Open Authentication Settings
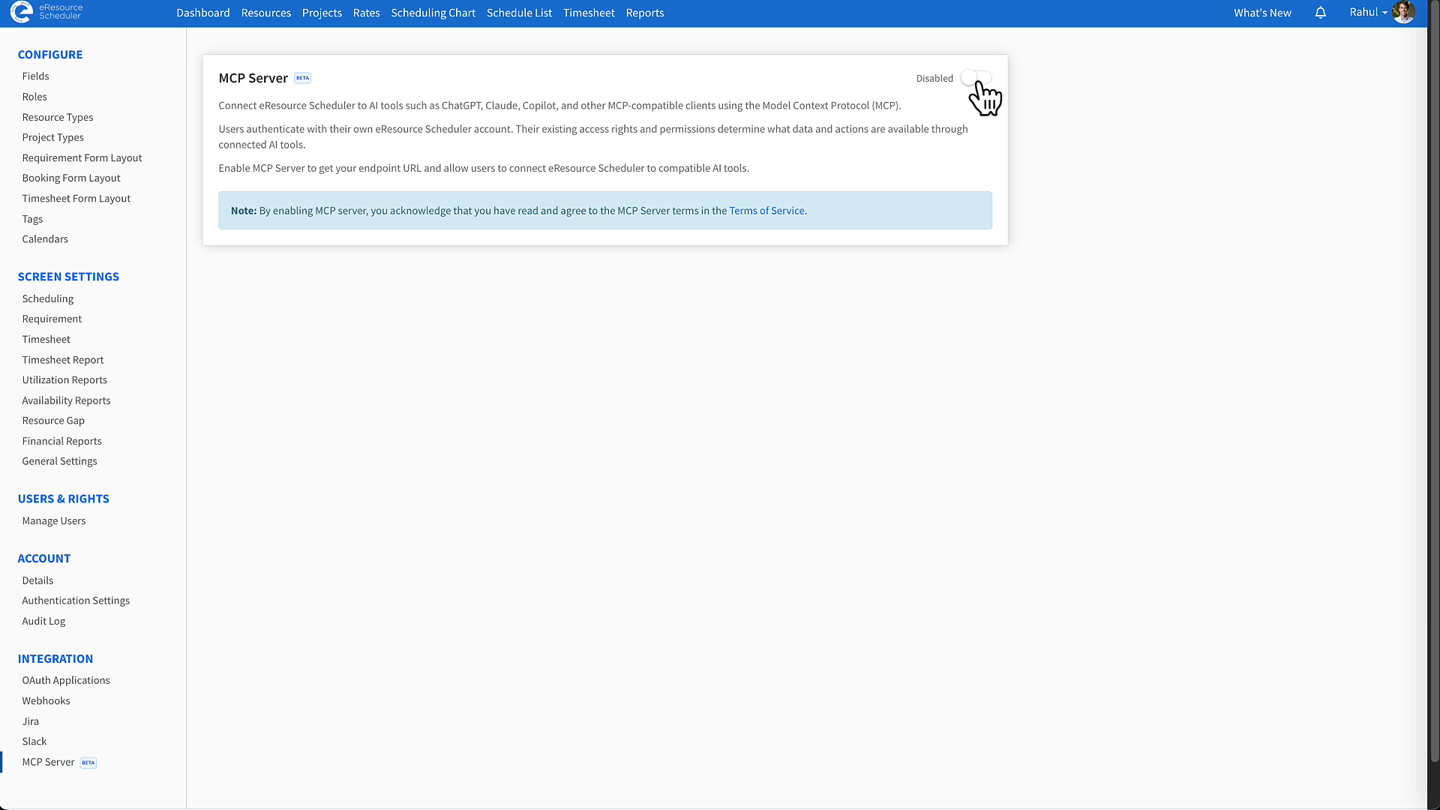The image size is (1440, 810). (x=76, y=601)
